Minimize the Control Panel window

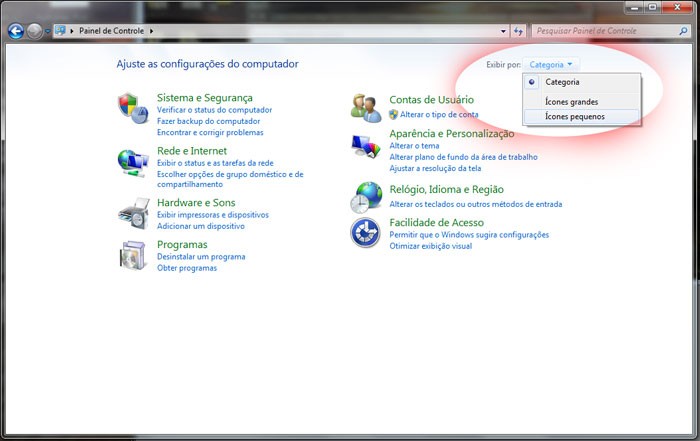635,7
